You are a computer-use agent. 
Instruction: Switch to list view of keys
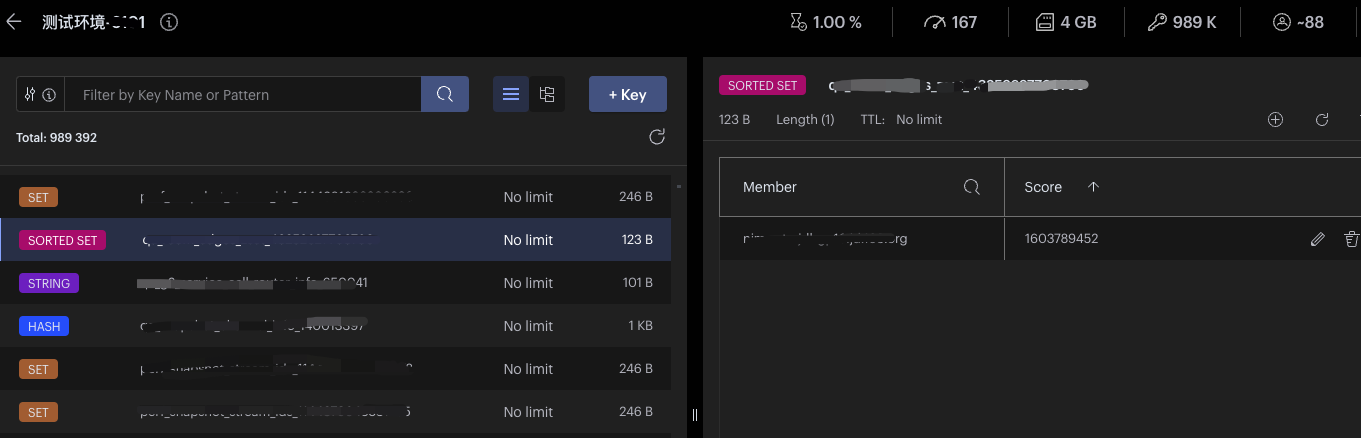tap(511, 95)
